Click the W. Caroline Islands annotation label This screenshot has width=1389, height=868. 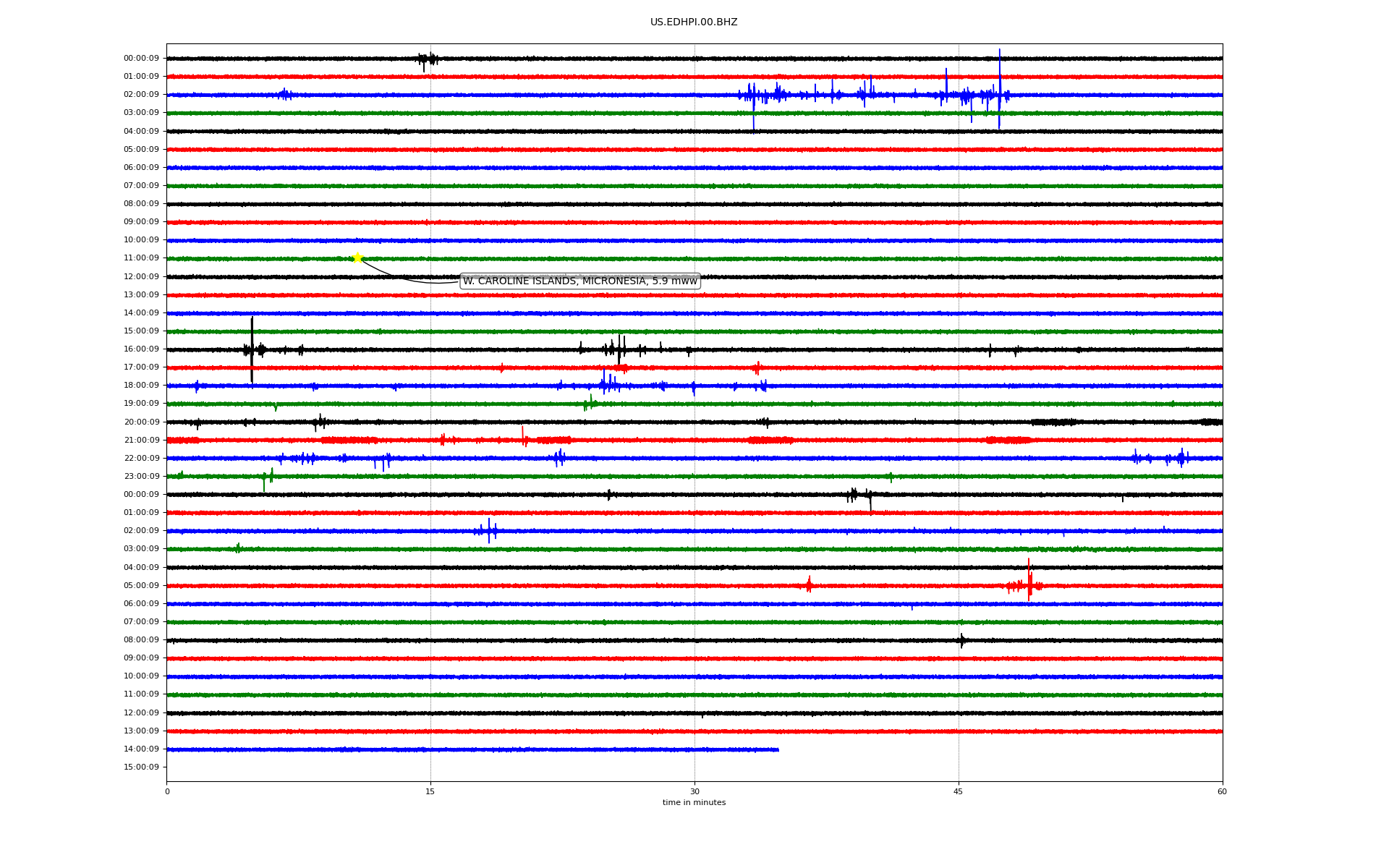(x=579, y=281)
